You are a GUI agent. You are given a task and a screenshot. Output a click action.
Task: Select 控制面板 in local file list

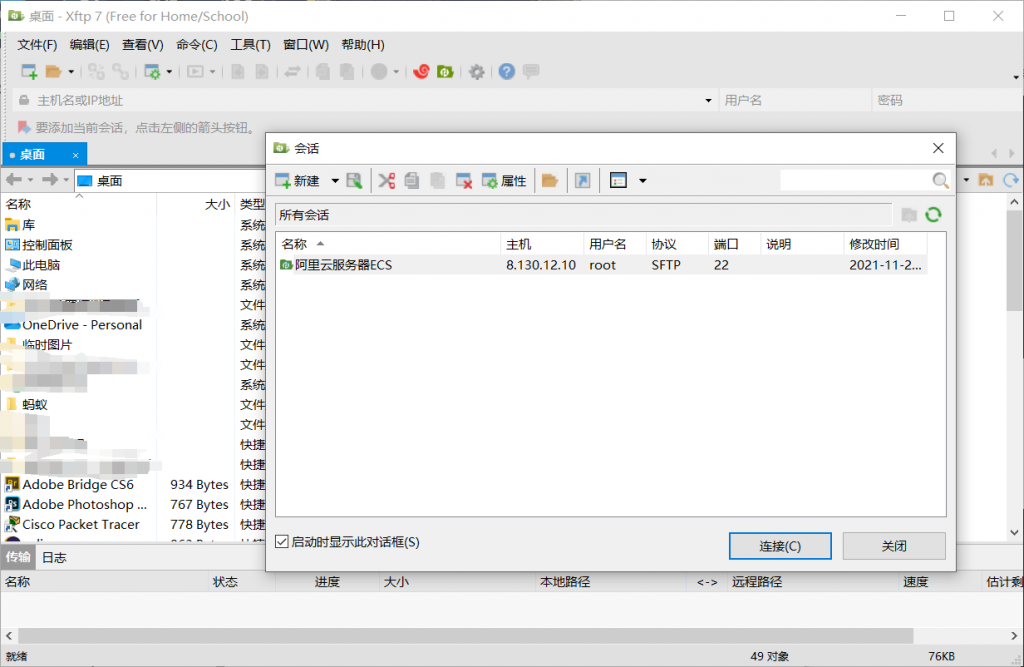pyautogui.click(x=39, y=245)
